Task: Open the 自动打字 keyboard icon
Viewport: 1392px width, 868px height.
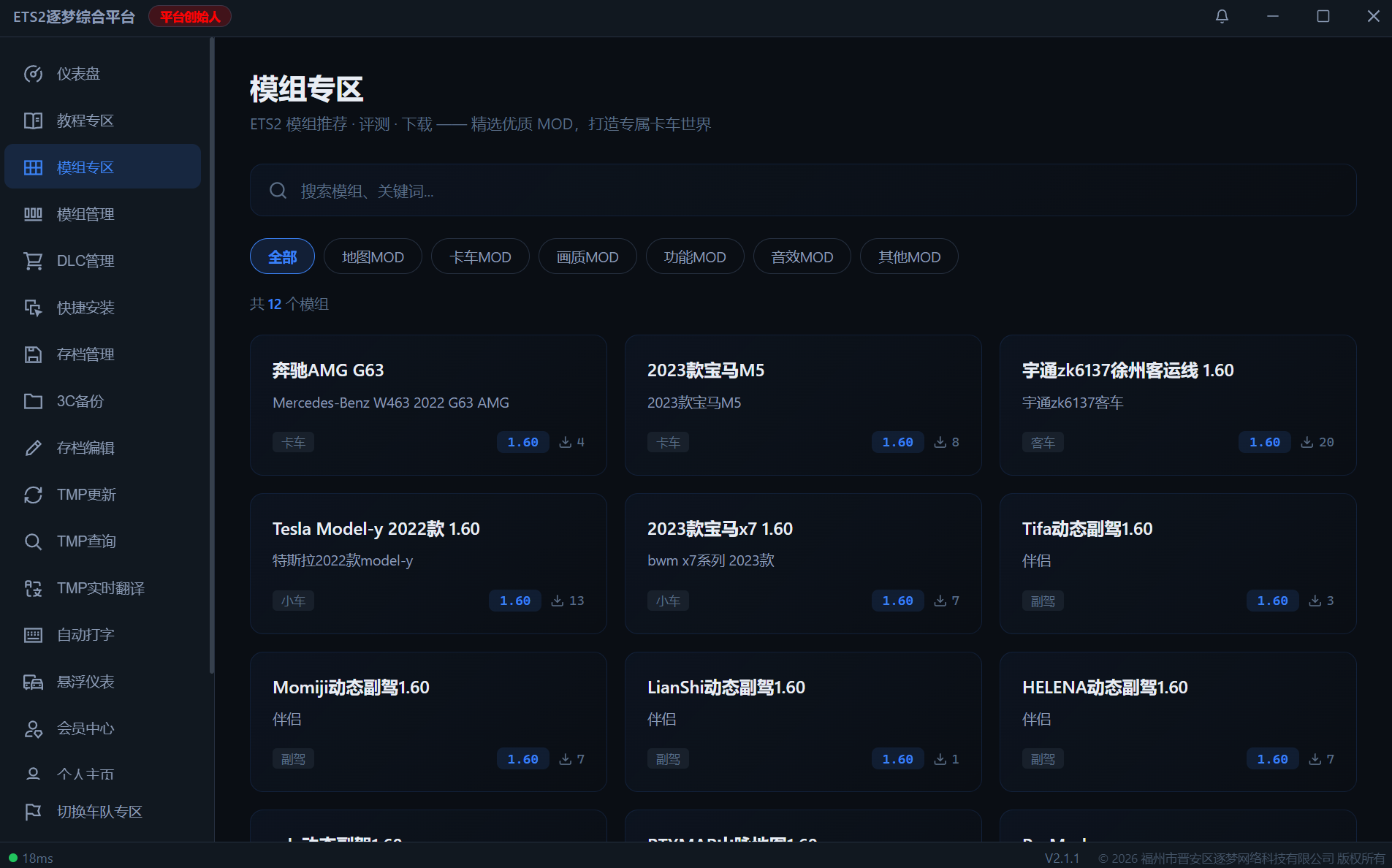Action: point(33,635)
